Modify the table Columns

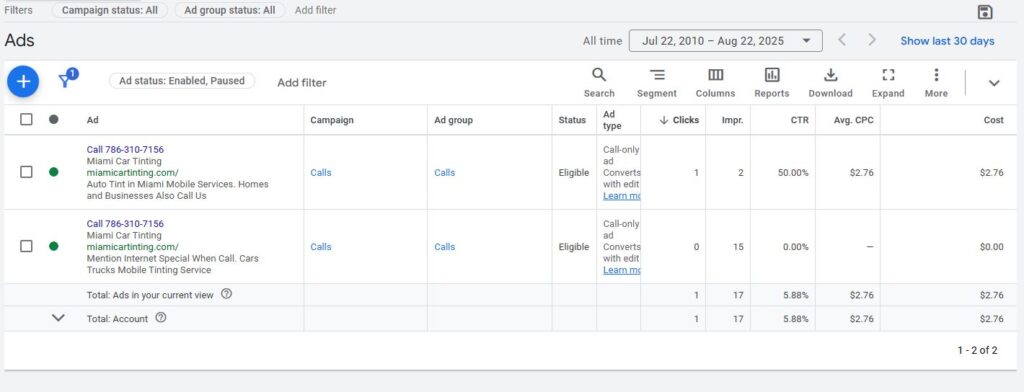click(x=715, y=83)
